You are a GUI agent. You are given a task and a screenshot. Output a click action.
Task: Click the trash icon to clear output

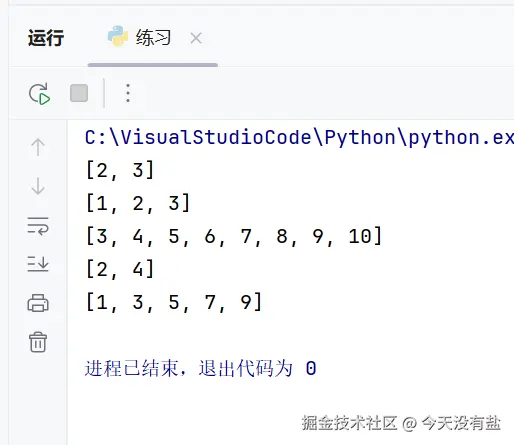[x=38, y=342]
